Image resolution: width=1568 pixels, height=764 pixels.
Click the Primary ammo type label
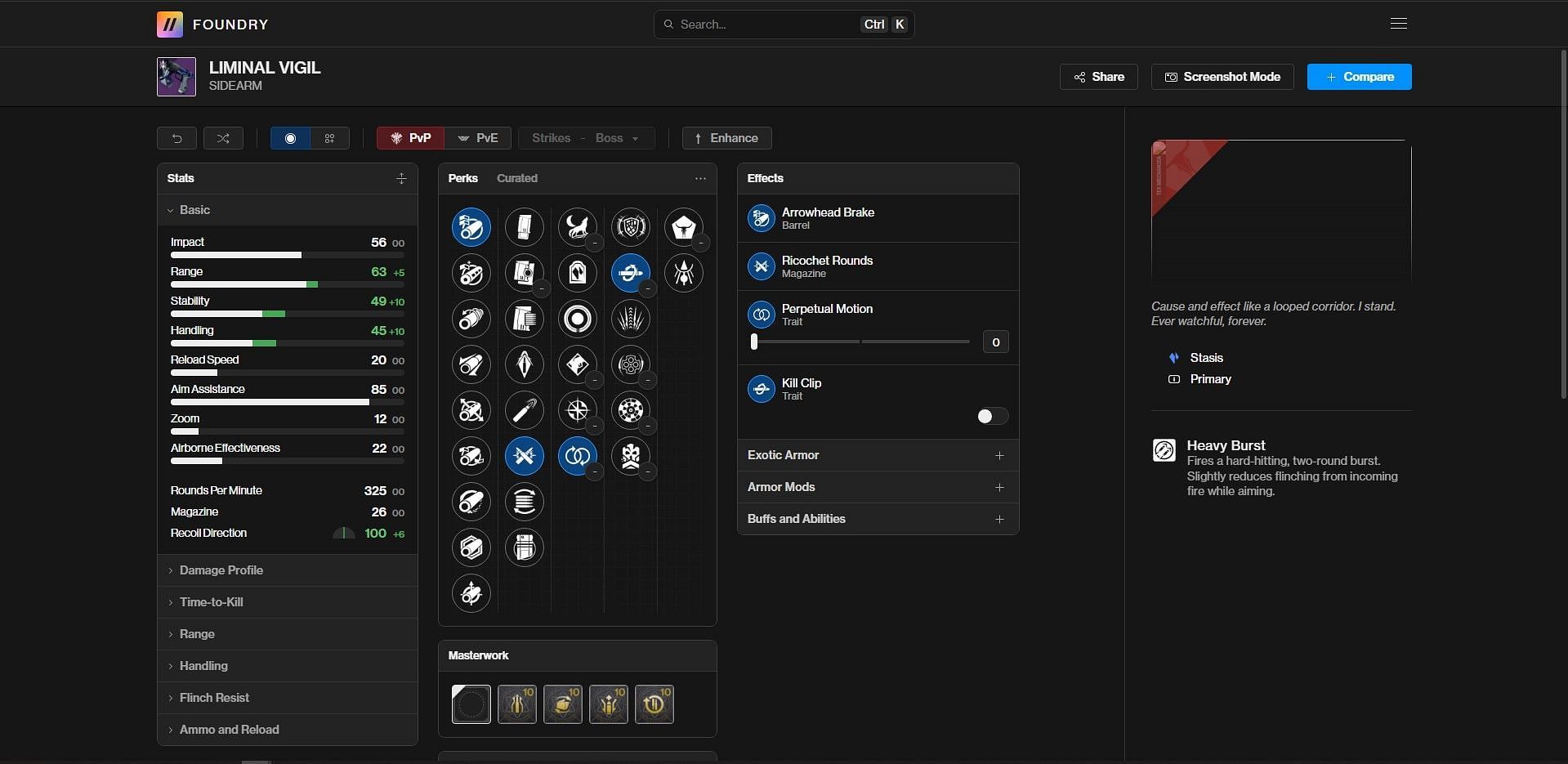pyautogui.click(x=1210, y=379)
